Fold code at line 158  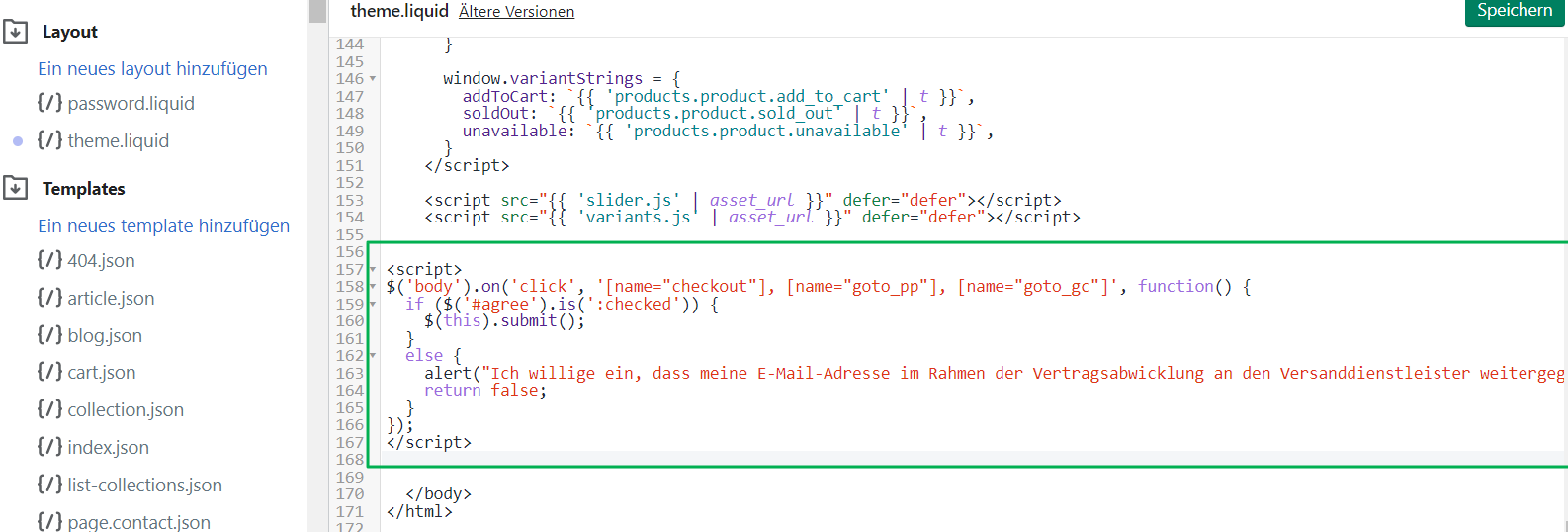coord(373,287)
